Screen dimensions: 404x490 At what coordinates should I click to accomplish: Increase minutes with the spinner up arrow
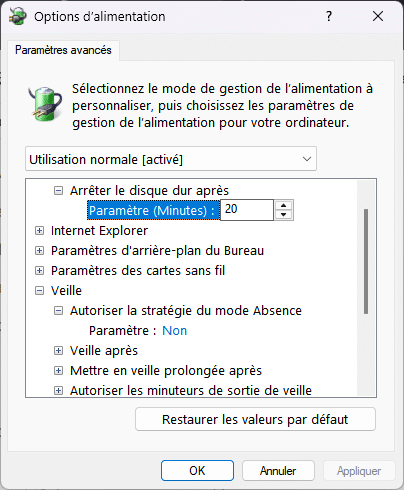pyautogui.click(x=284, y=206)
